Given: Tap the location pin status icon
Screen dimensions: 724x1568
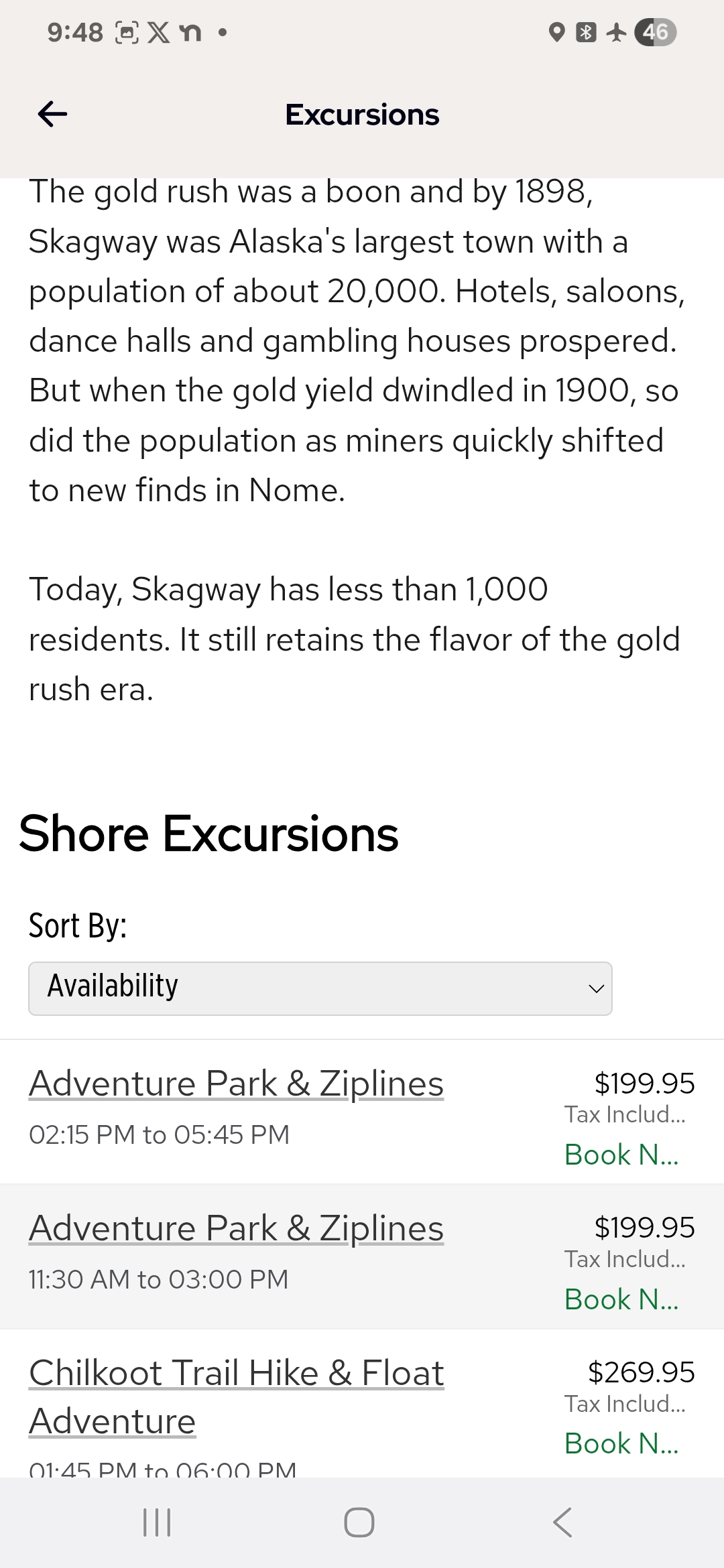Looking at the screenshot, I should [556, 32].
